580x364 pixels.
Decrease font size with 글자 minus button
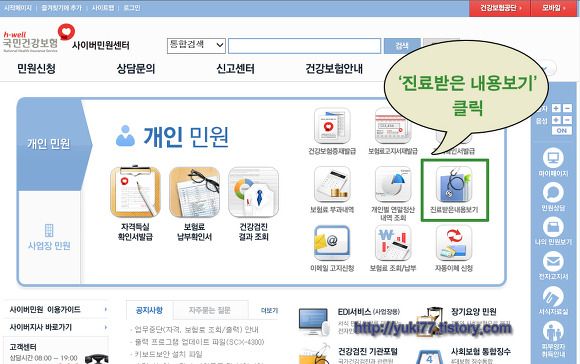click(567, 108)
